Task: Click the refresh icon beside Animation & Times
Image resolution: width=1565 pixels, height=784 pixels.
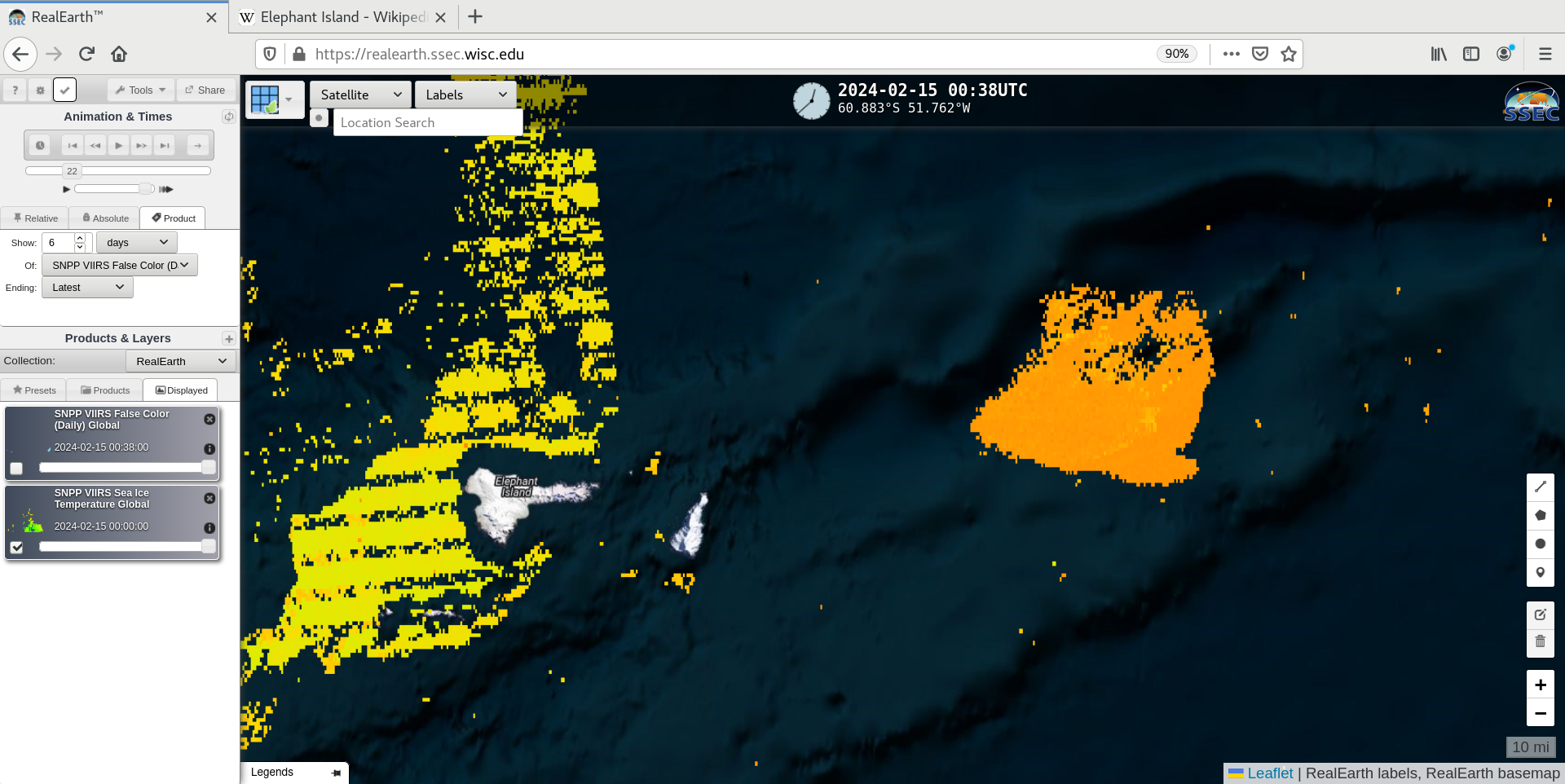Action: tap(229, 117)
